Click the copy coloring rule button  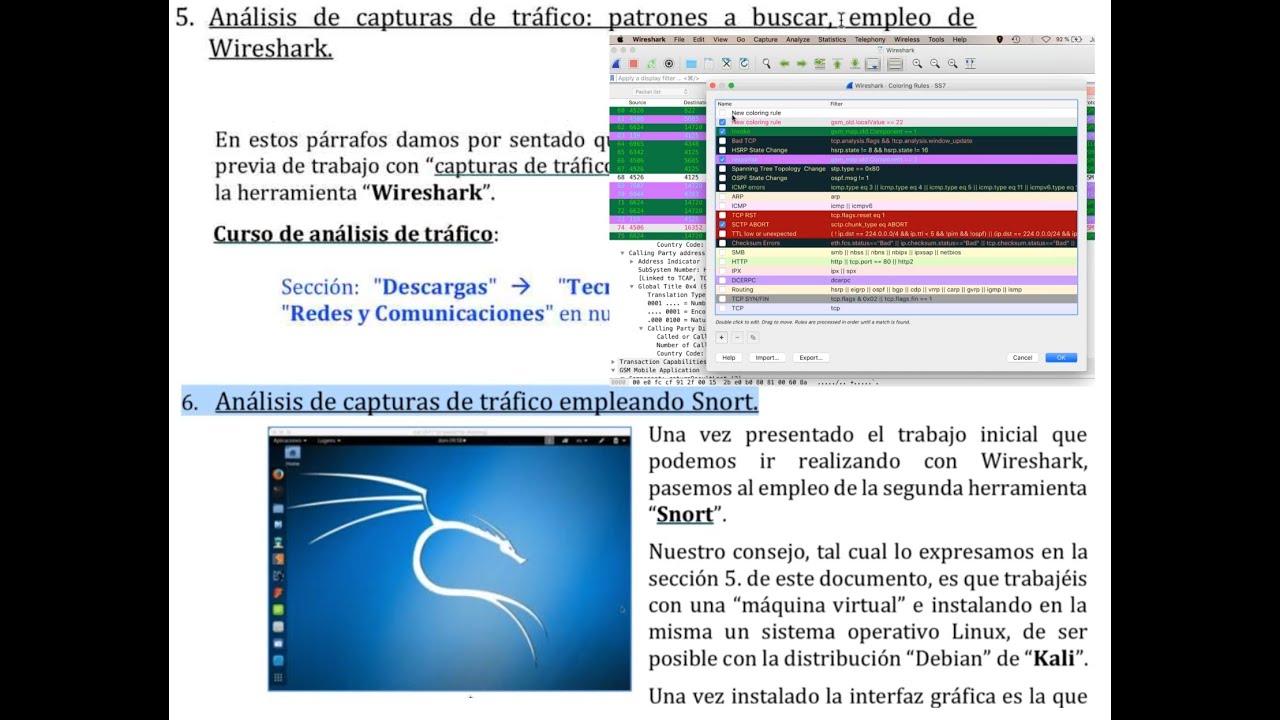[753, 337]
